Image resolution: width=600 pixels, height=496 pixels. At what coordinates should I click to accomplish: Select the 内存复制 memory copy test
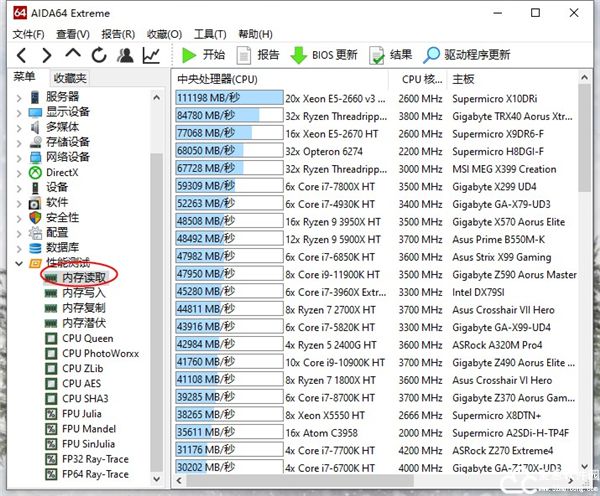pyautogui.click(x=84, y=308)
